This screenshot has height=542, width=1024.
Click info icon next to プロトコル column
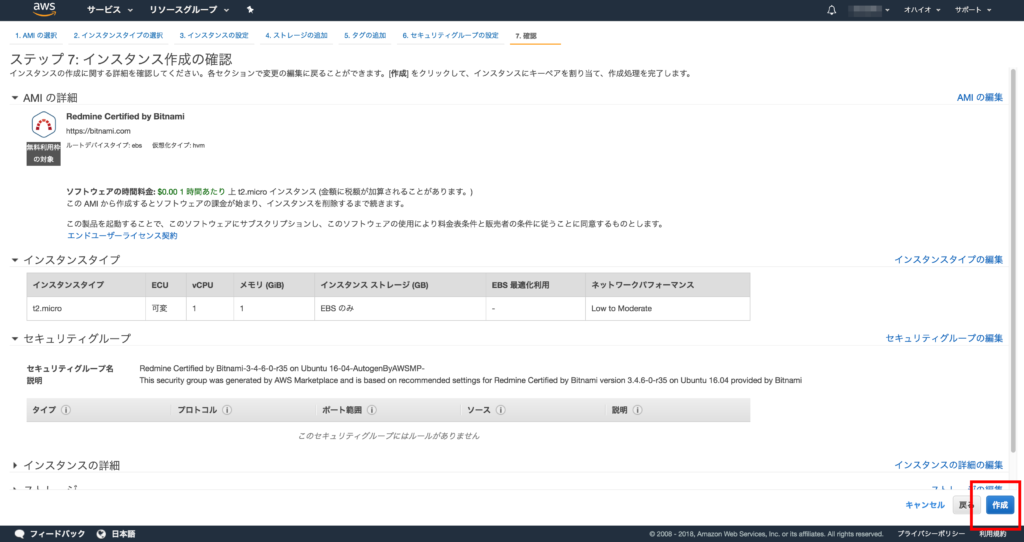[227, 410]
